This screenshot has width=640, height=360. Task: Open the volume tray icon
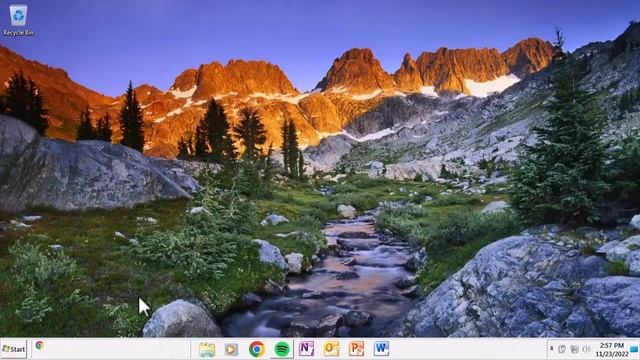(x=587, y=349)
